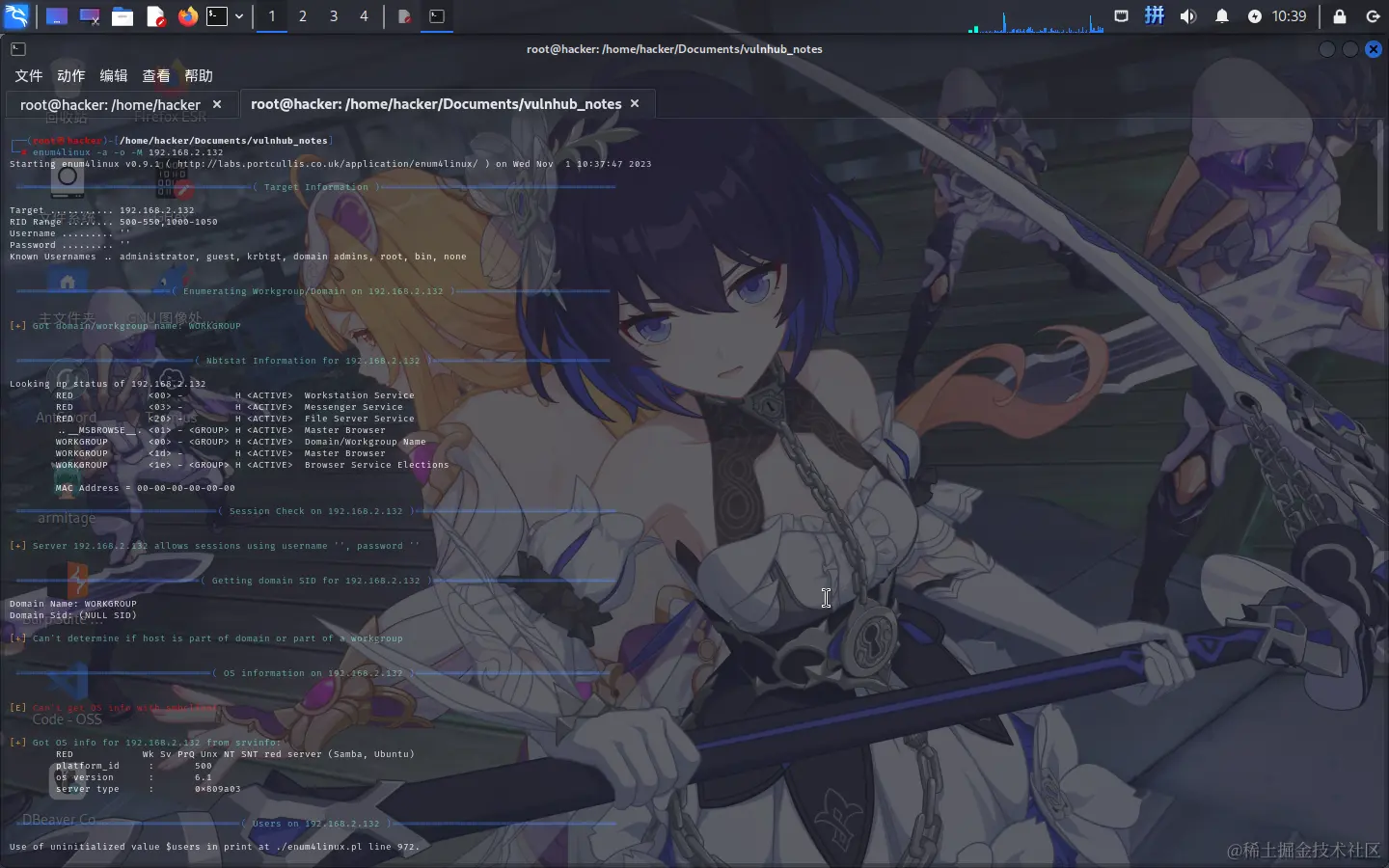This screenshot has height=868, width=1389.
Task: Switch to workspace 3
Action: click(334, 16)
